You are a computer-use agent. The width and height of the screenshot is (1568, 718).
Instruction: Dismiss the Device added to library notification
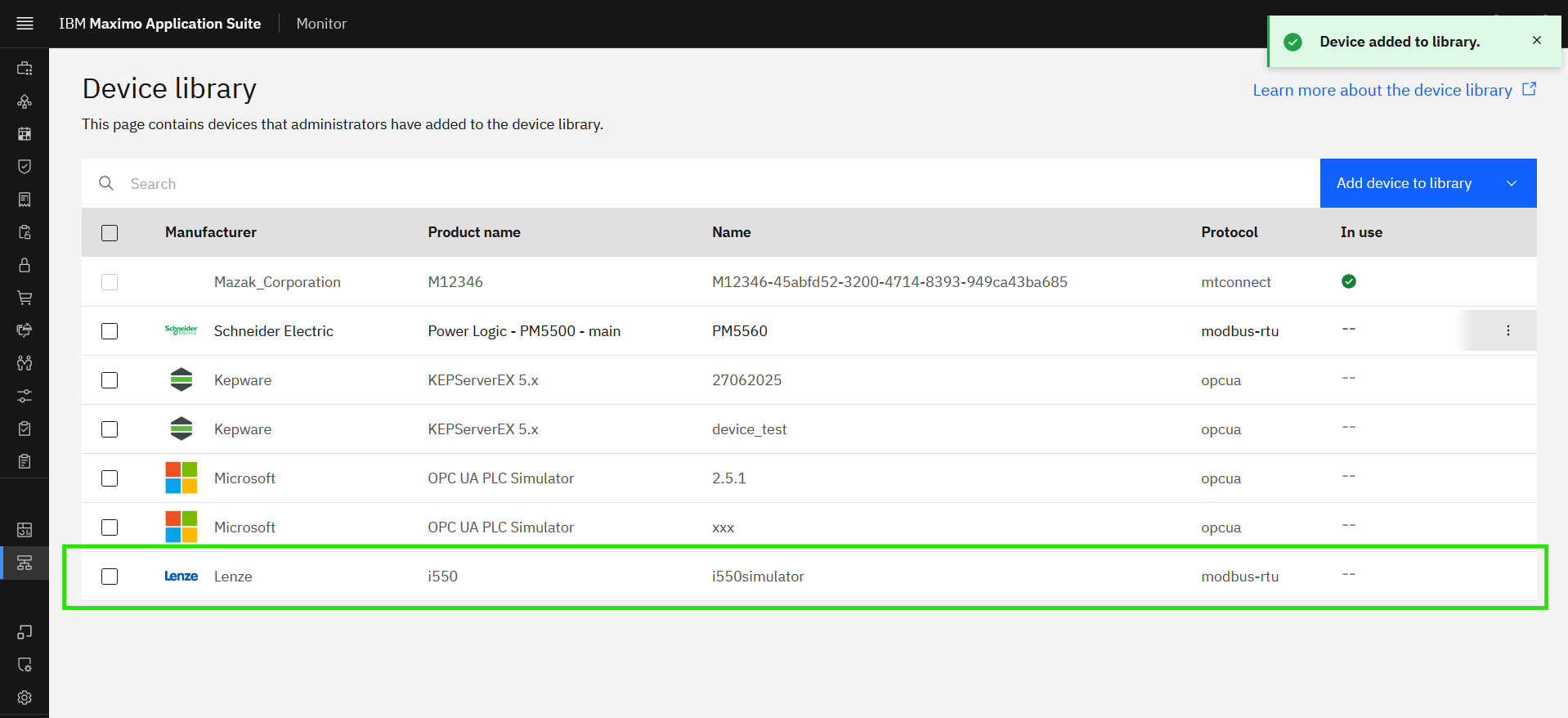point(1537,40)
